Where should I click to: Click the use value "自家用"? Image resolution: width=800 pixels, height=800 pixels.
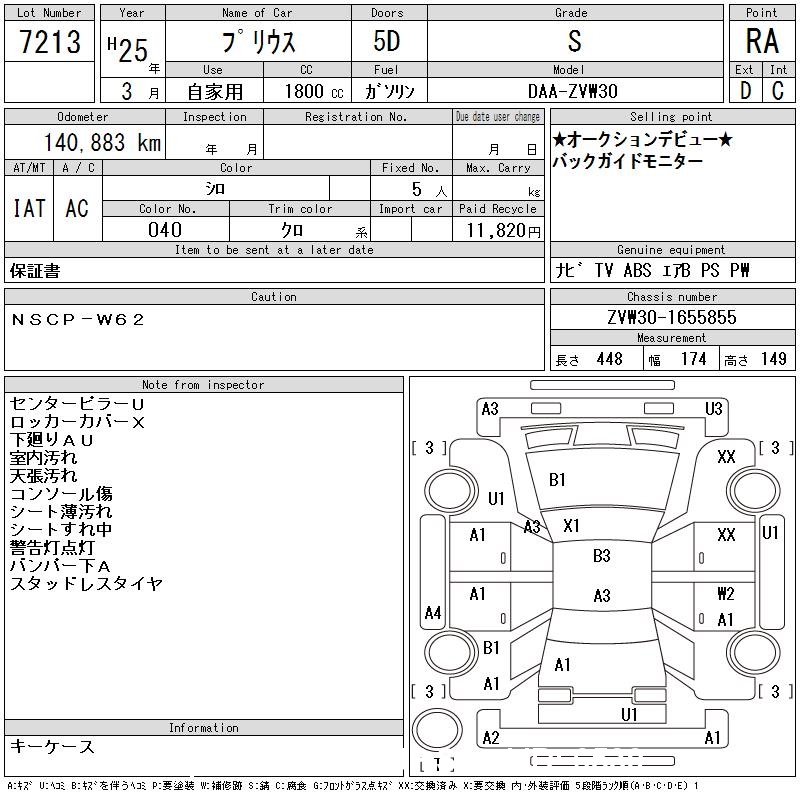[215, 92]
